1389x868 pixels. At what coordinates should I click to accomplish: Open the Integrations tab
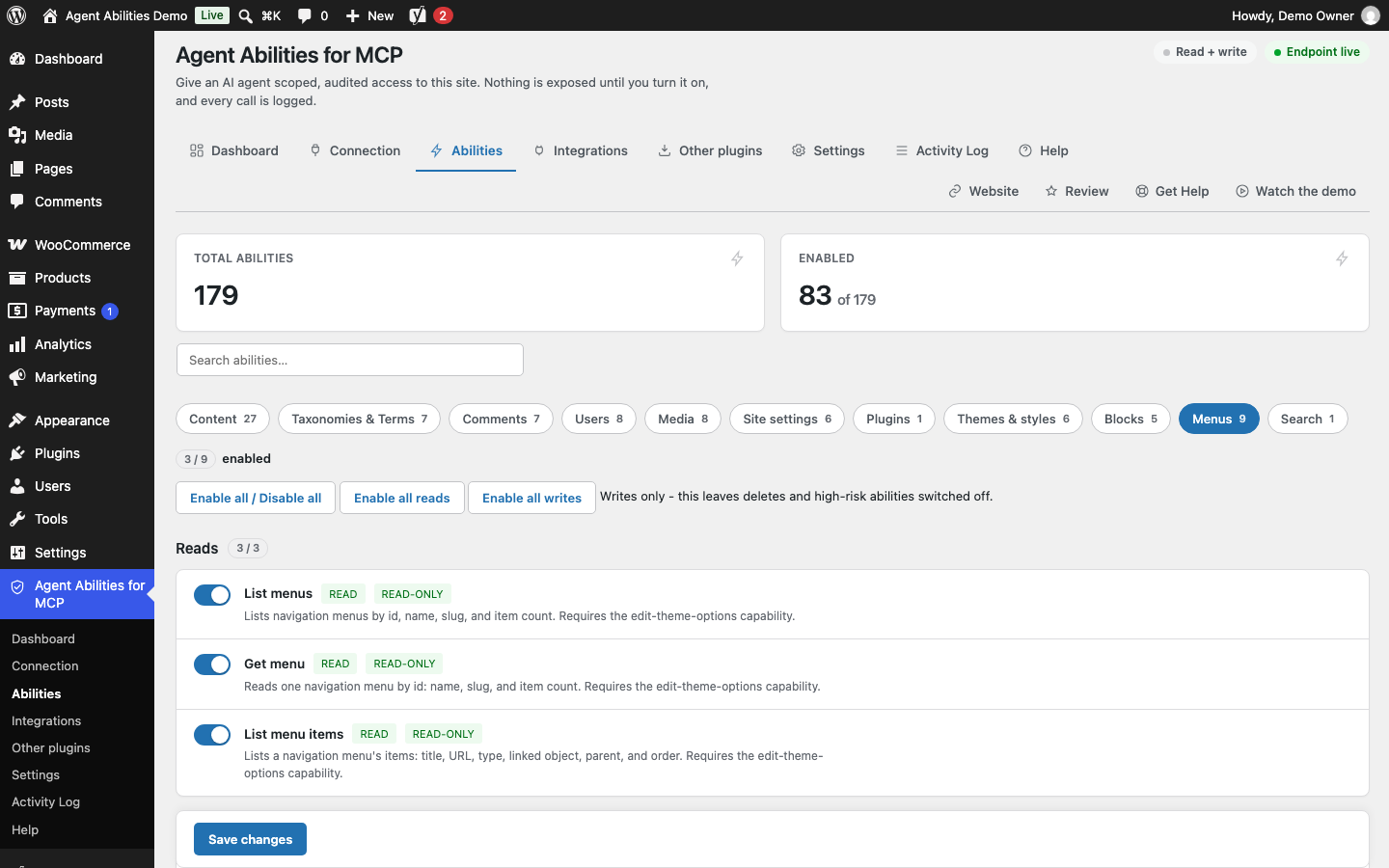[x=581, y=150]
